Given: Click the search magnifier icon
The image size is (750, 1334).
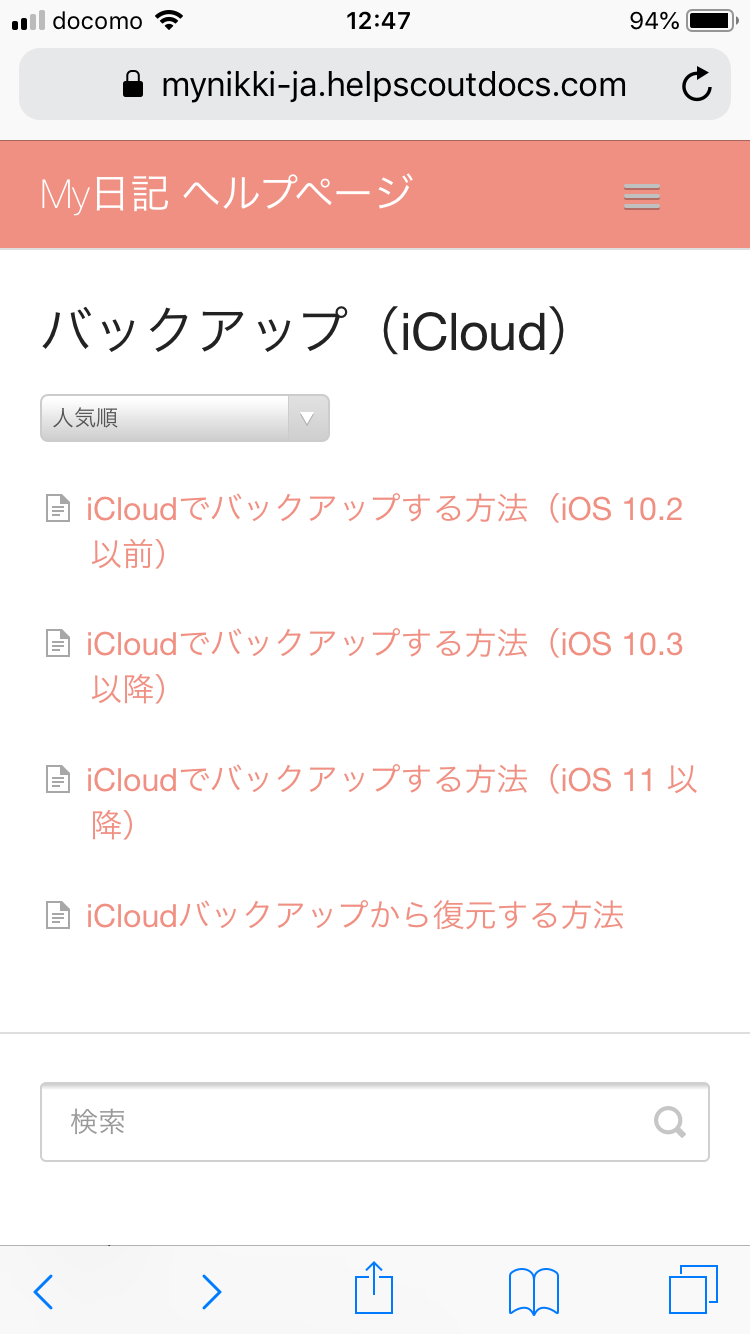Looking at the screenshot, I should pyautogui.click(x=670, y=1121).
